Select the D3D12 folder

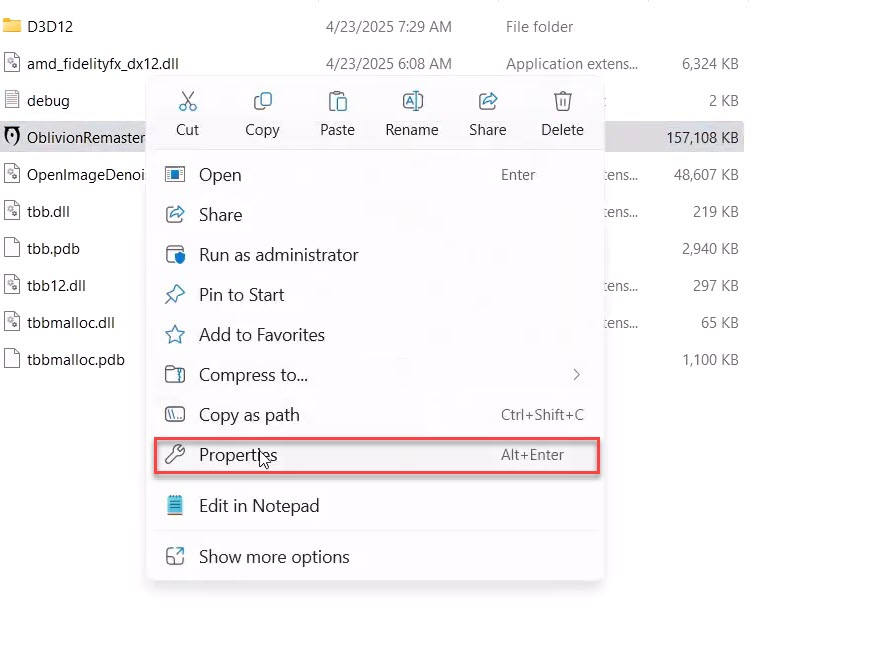50,27
